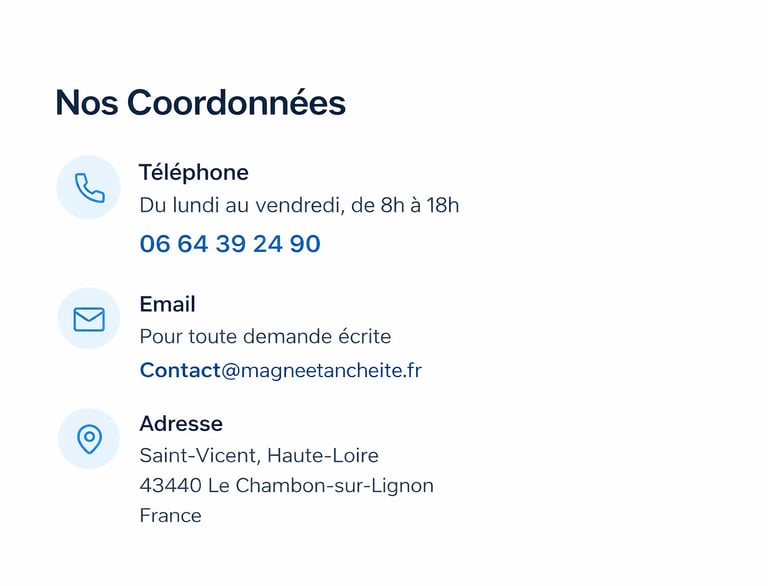Click the "Haute-Loire" department text
This screenshot has height=586, width=768.
[323, 456]
